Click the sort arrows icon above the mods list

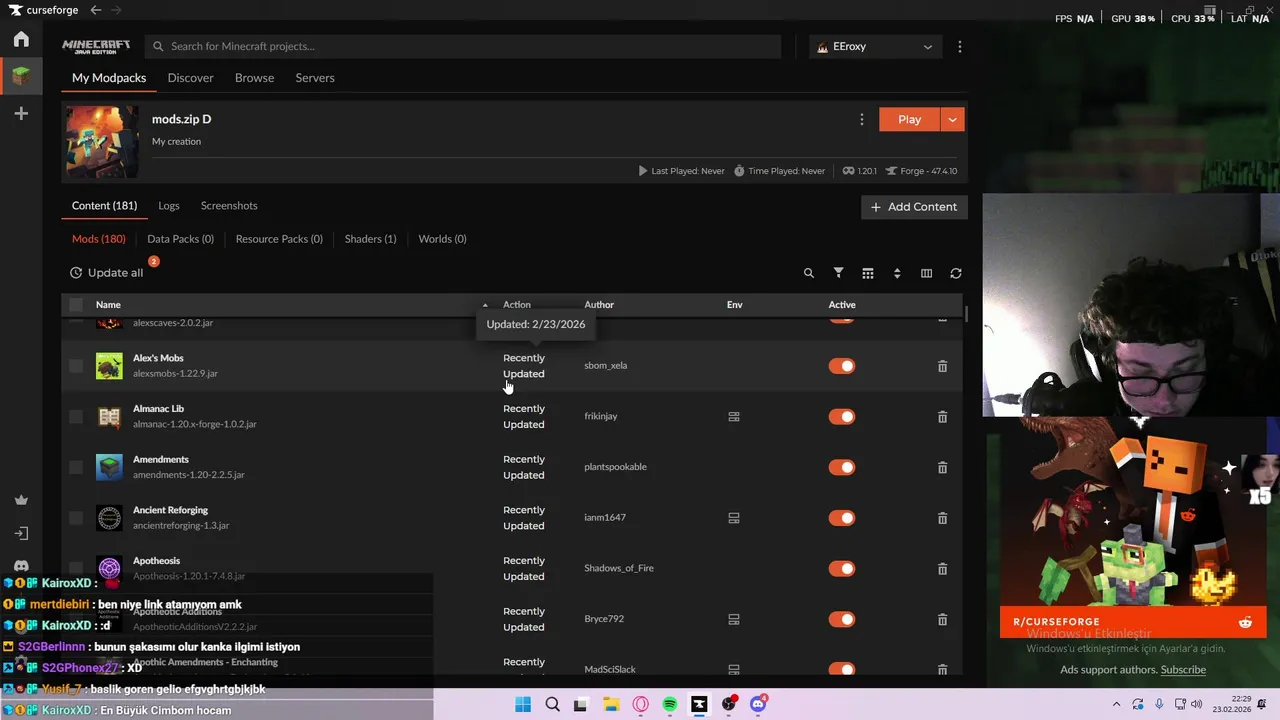[897, 273]
